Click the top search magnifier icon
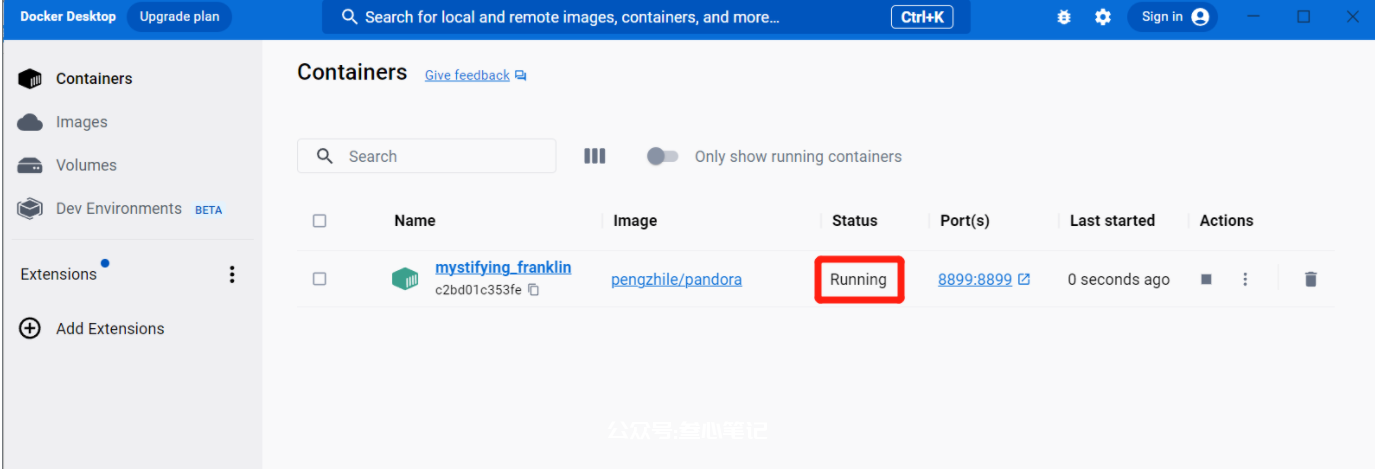Viewport: 1375px width, 469px height. (350, 17)
